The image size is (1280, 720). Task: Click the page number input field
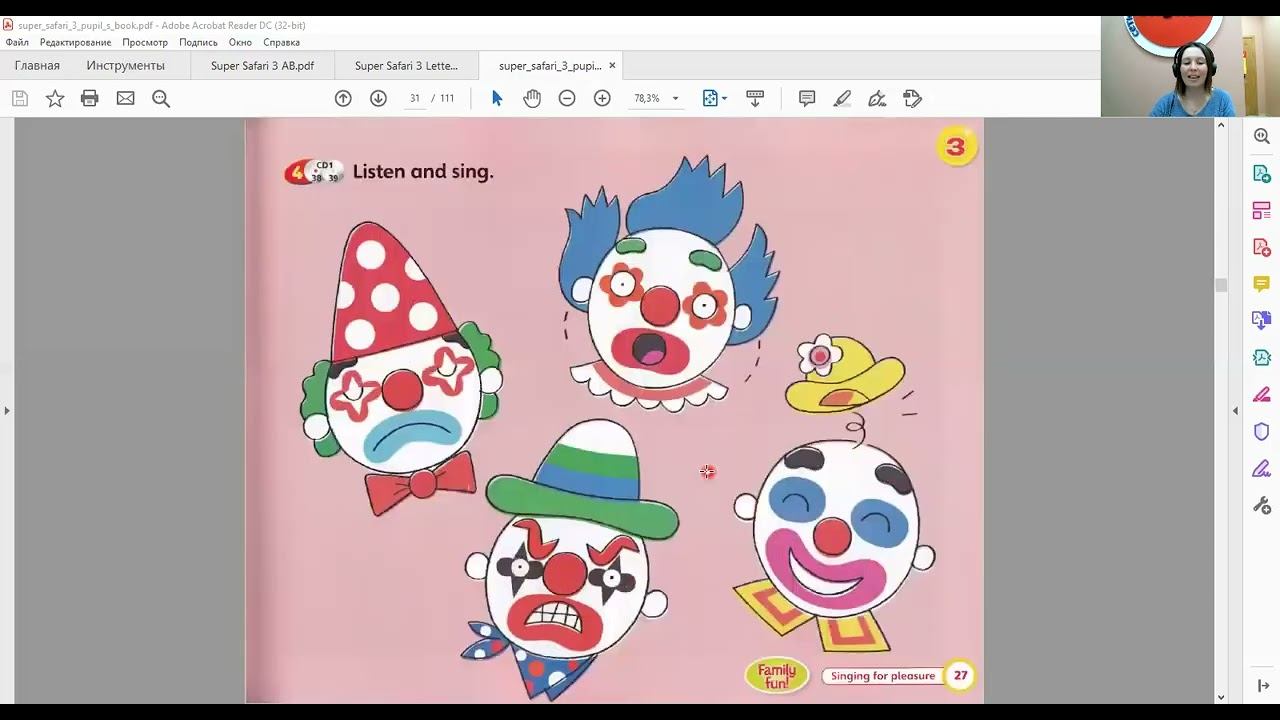(414, 98)
